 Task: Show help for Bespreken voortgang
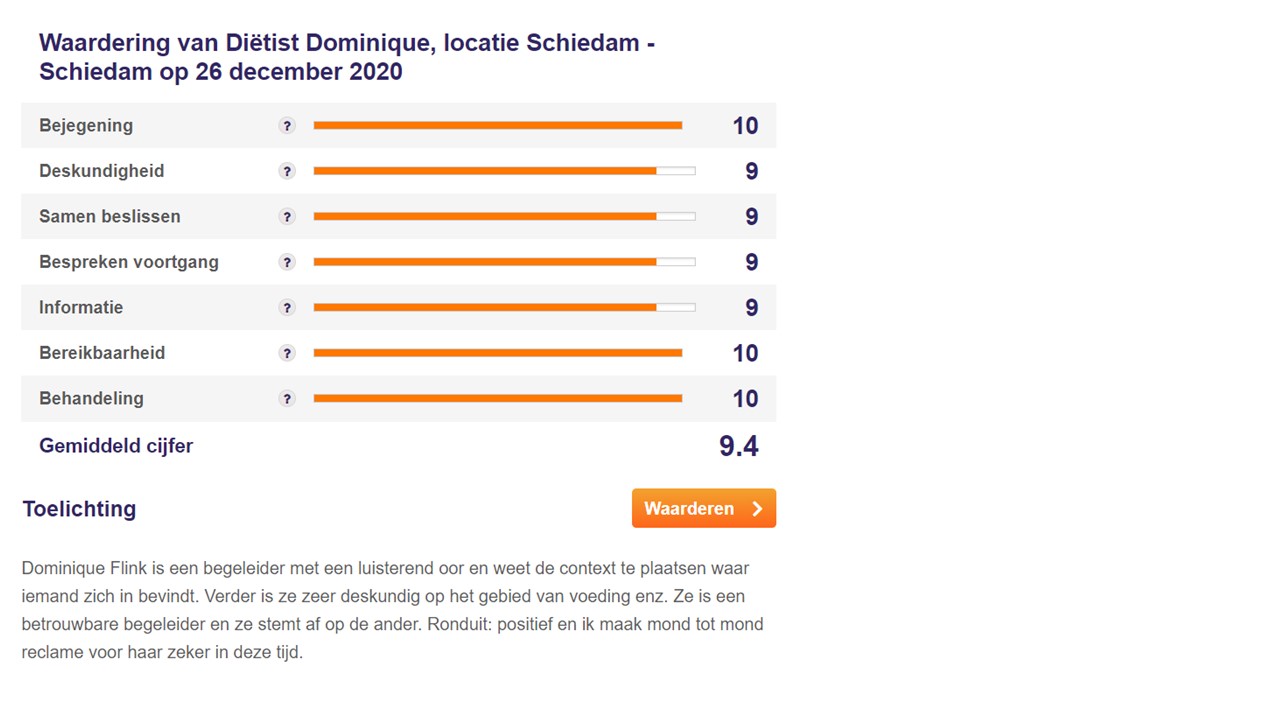[287, 262]
